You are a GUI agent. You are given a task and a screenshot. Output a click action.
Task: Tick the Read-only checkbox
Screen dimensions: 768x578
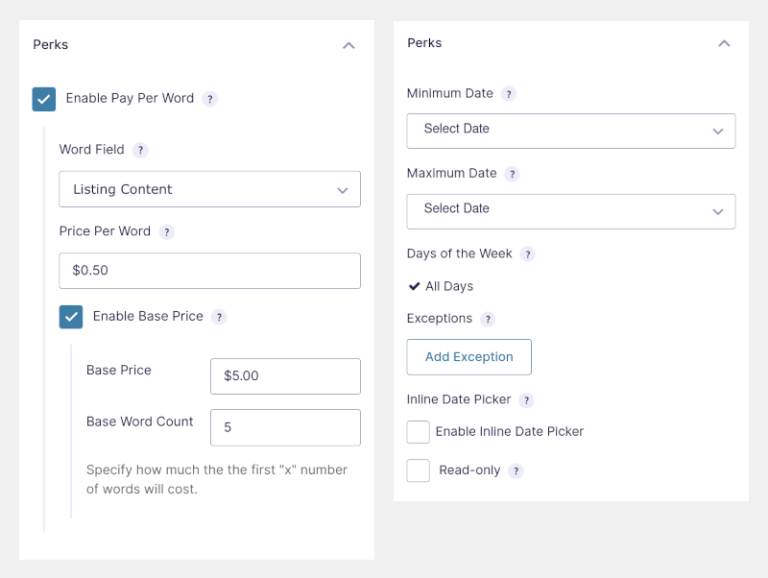click(x=418, y=471)
